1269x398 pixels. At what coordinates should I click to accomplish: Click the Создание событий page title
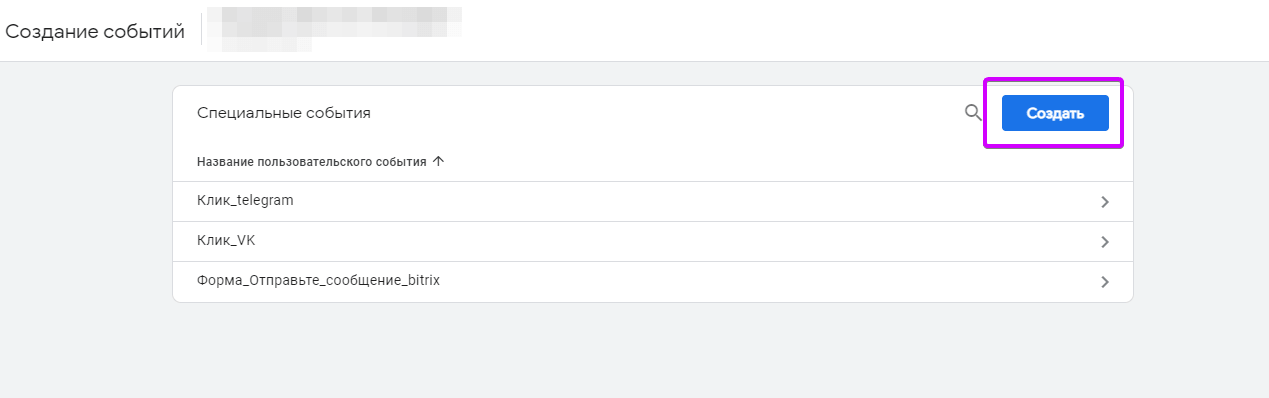click(95, 31)
